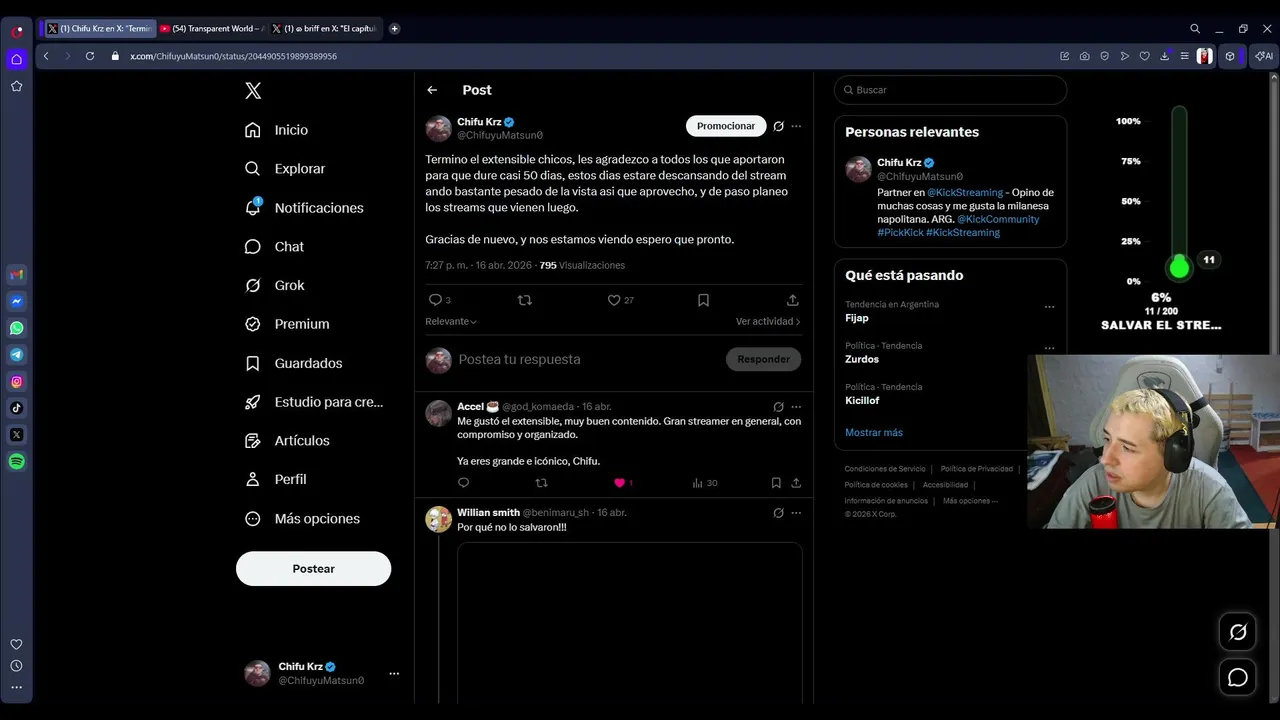This screenshot has height=720, width=1280.
Task: Open Spotify from the browser sidebar
Action: [17, 462]
